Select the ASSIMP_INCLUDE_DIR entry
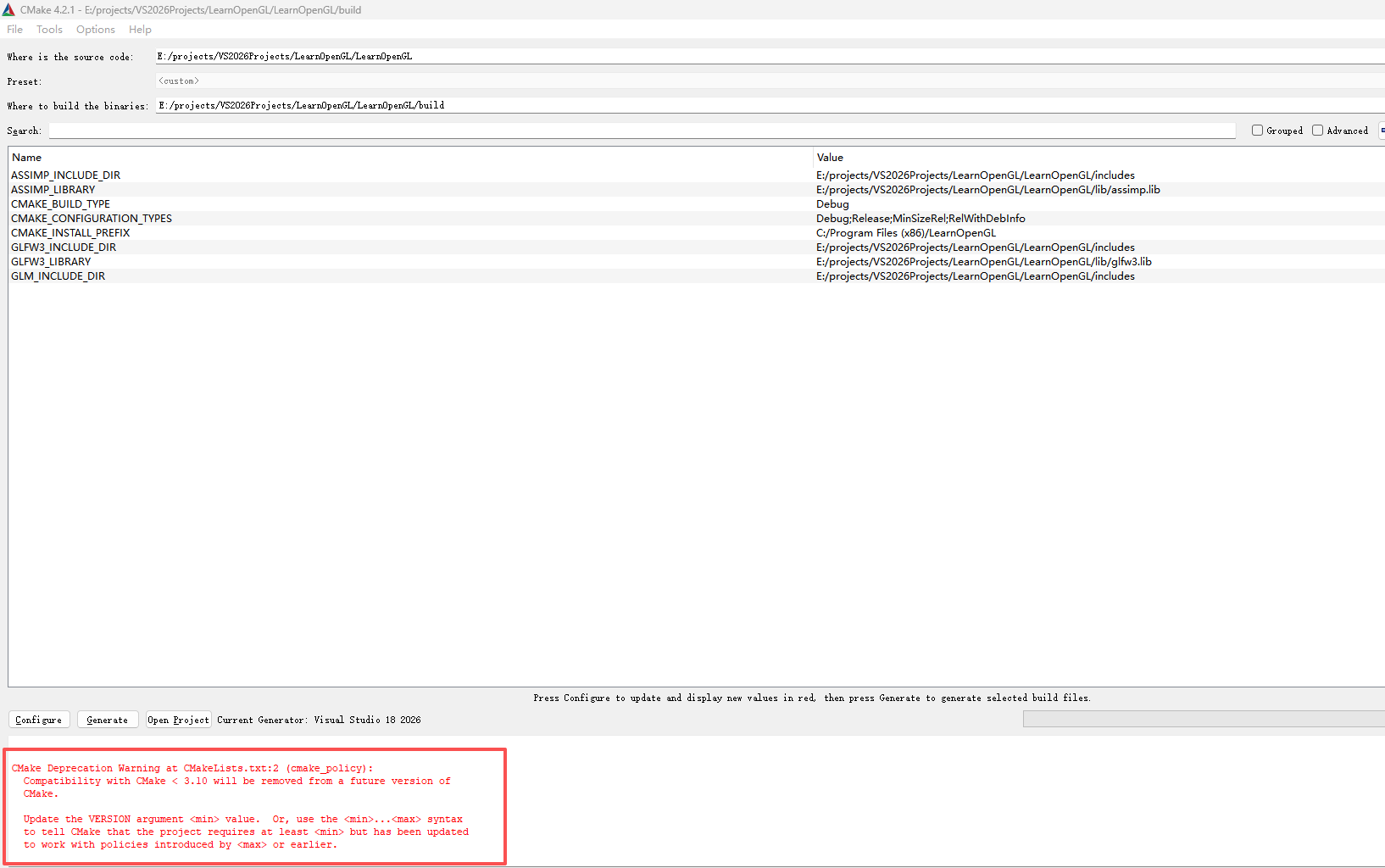The width and height of the screenshot is (1385, 868). point(66,175)
